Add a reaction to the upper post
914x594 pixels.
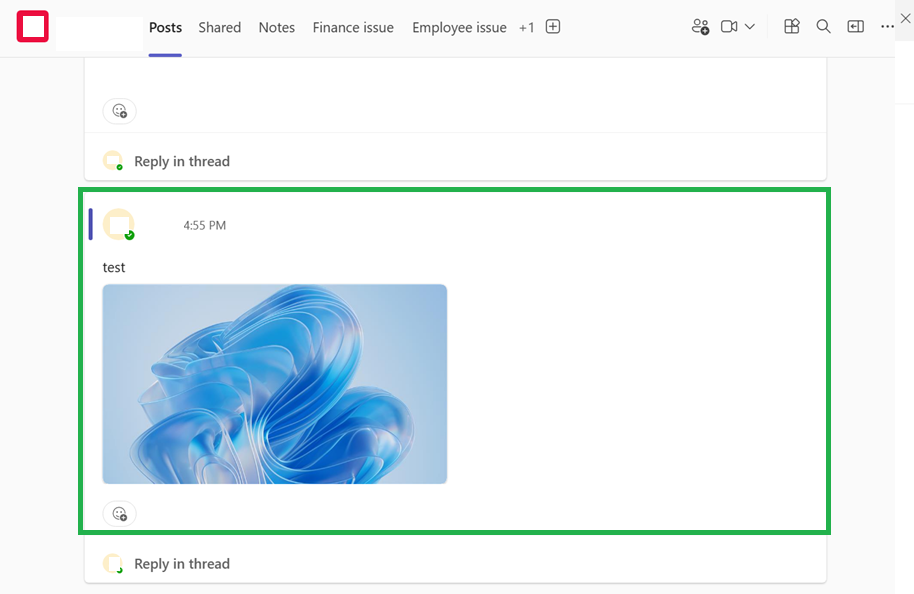point(119,111)
